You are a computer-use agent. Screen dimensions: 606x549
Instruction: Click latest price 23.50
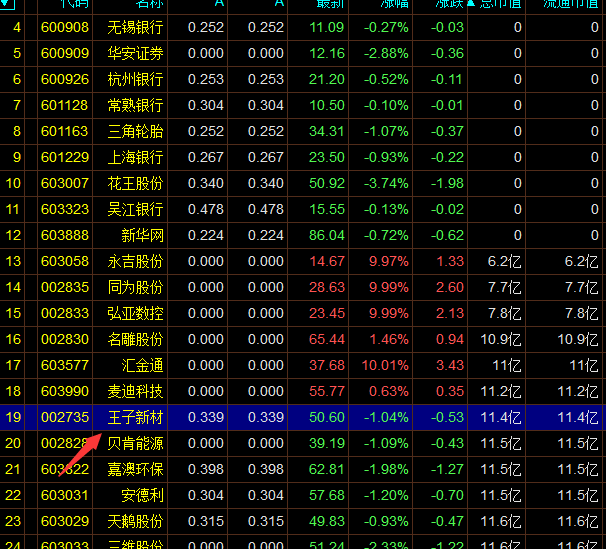pyautogui.click(x=327, y=157)
